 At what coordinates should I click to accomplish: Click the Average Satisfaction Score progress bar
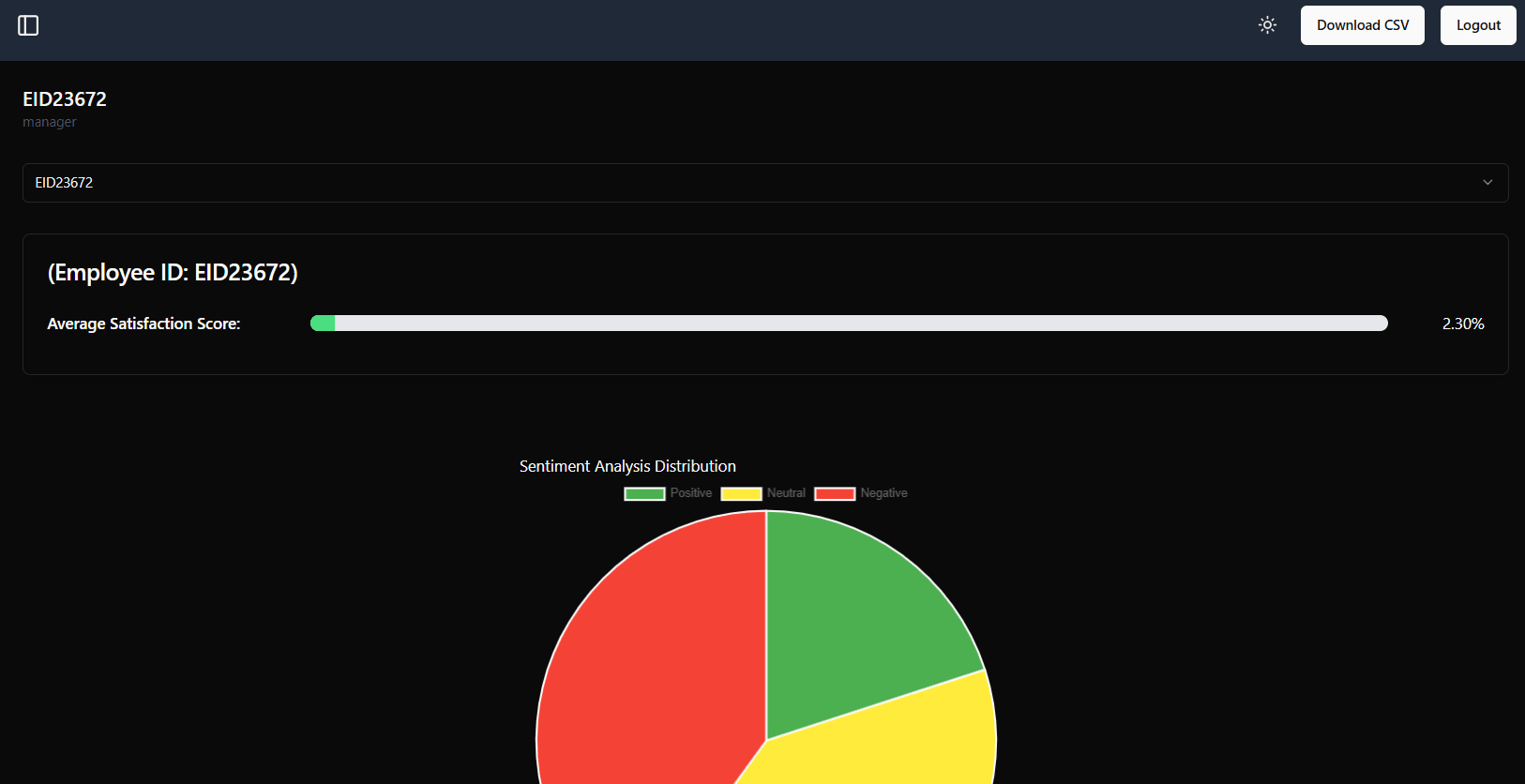point(849,324)
